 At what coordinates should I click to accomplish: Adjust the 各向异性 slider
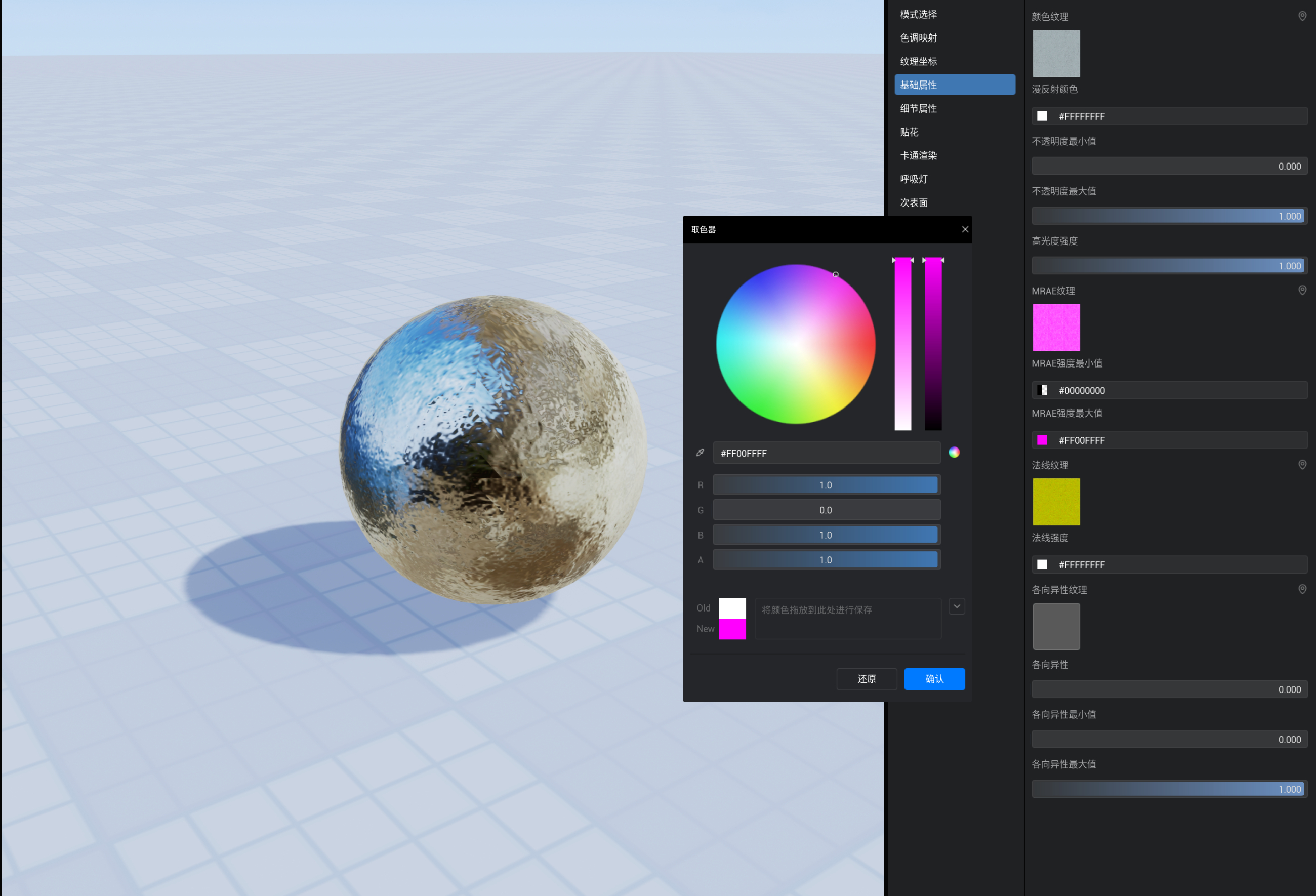pyautogui.click(x=1169, y=689)
